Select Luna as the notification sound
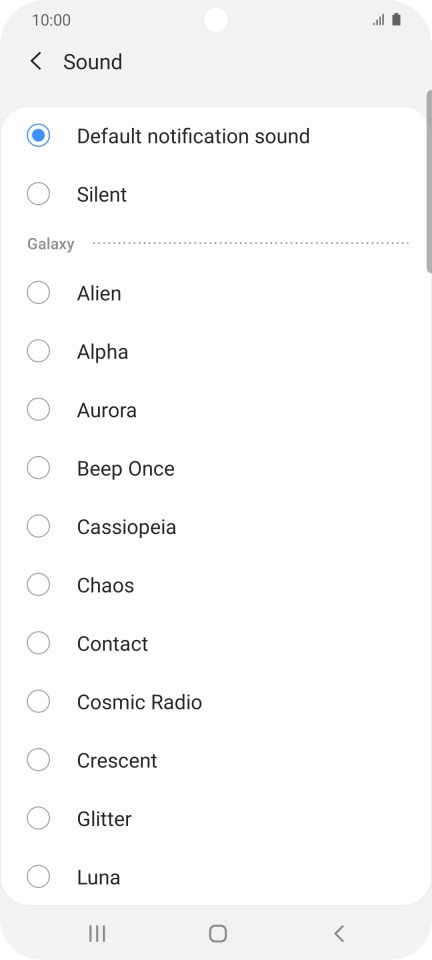The height and width of the screenshot is (960, 432). (38, 877)
